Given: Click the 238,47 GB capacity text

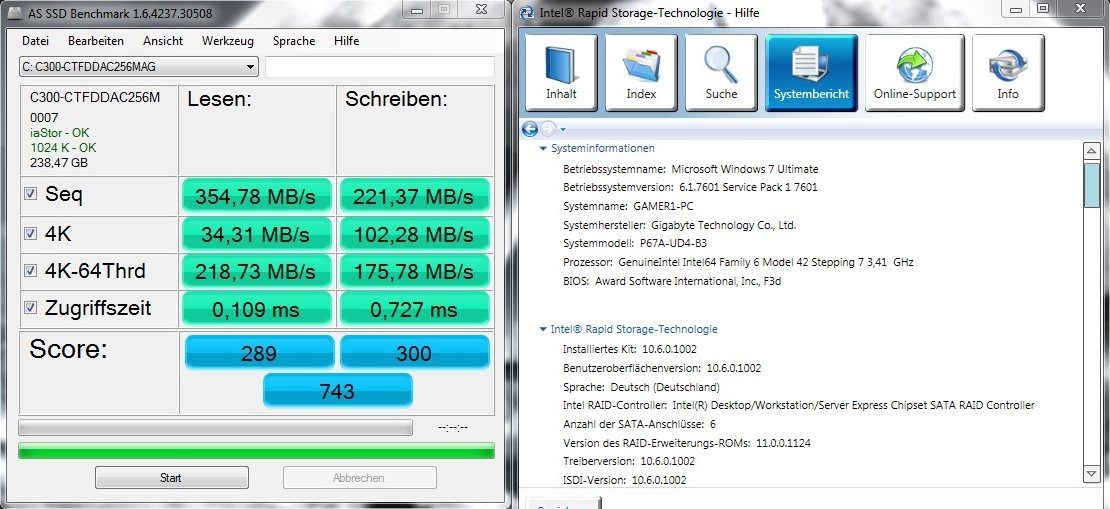Looking at the screenshot, I should click(59, 163).
